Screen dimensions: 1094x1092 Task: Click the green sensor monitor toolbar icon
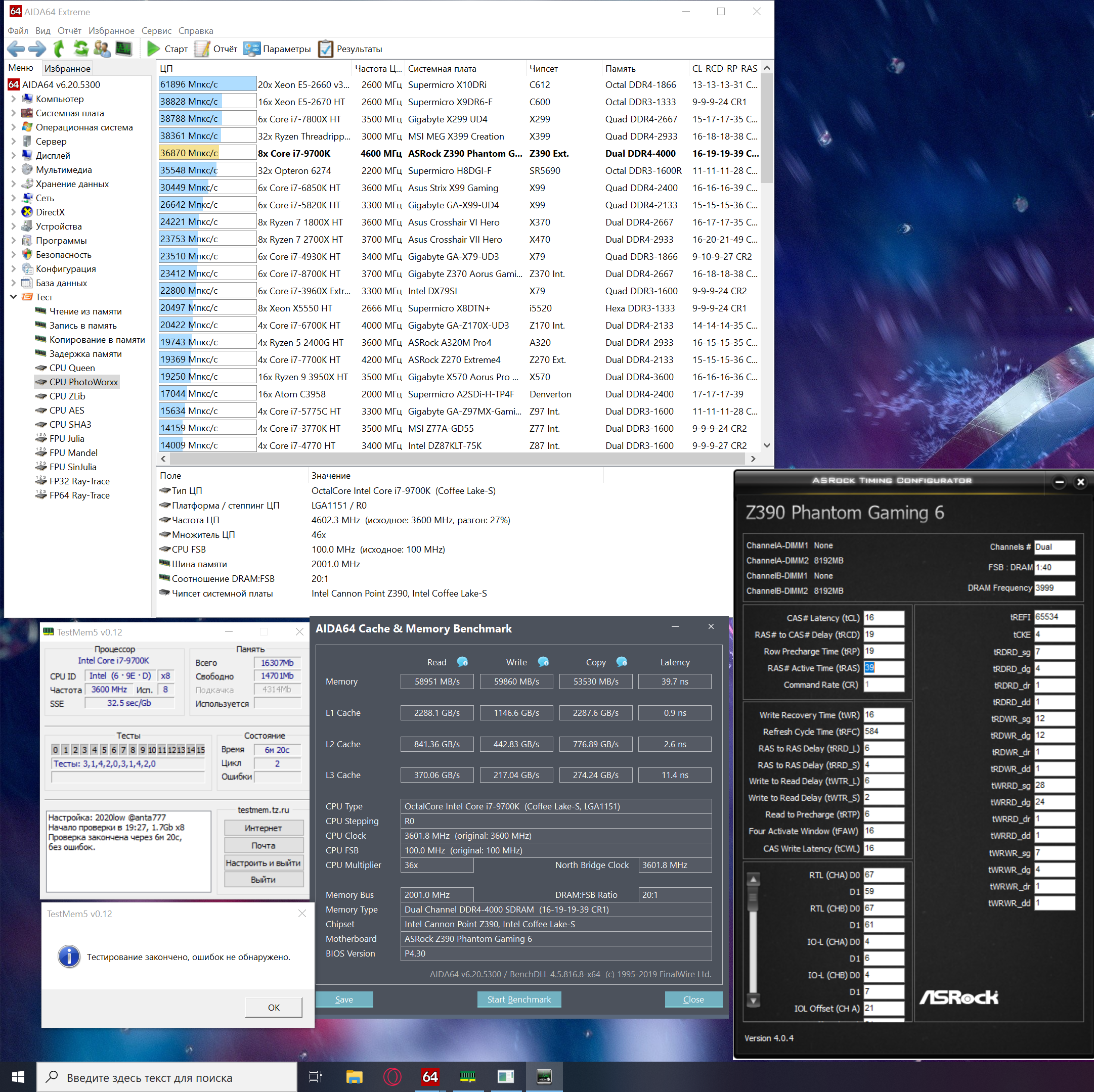point(123,49)
